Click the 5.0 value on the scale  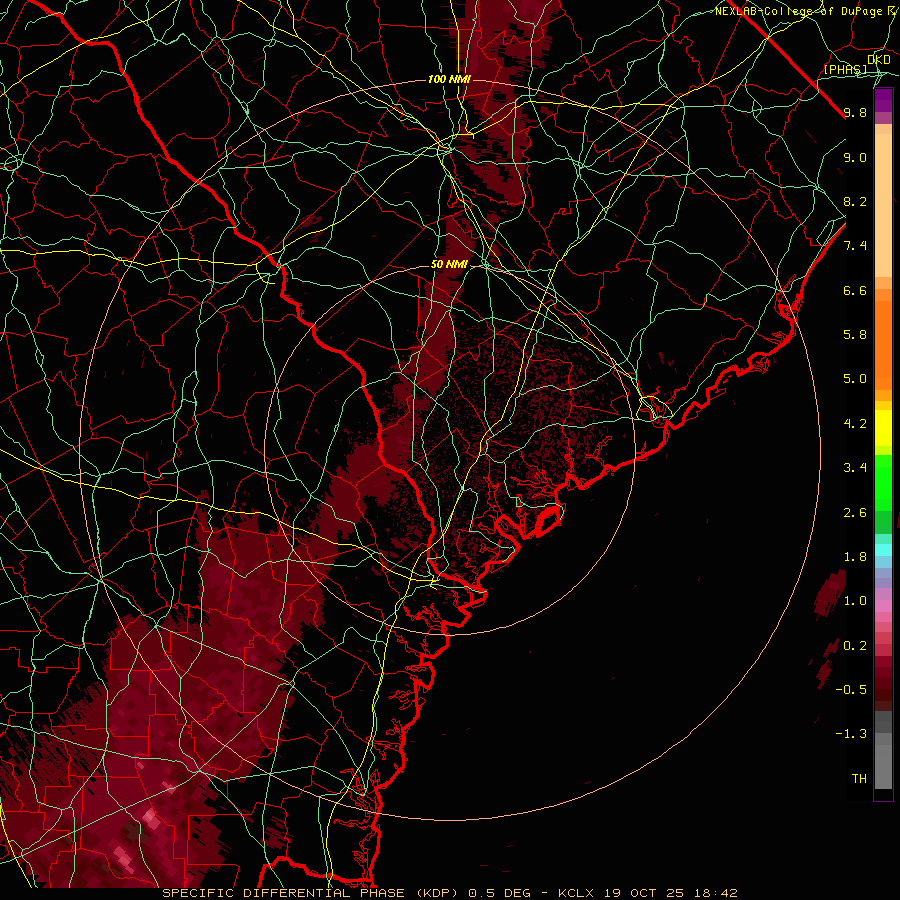click(x=855, y=379)
